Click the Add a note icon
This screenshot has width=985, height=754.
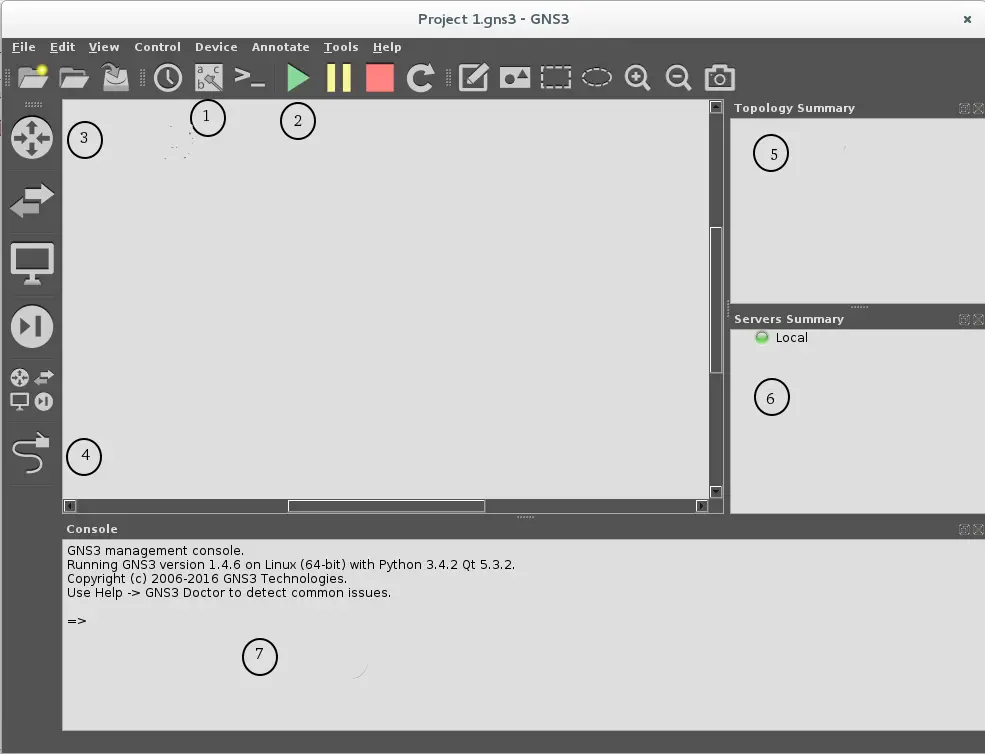[474, 78]
